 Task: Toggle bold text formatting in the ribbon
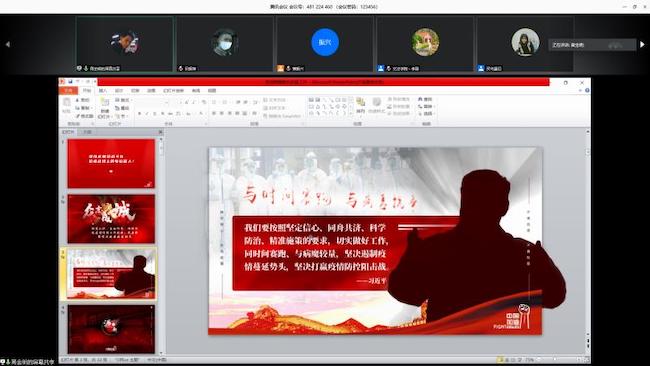(x=140, y=113)
